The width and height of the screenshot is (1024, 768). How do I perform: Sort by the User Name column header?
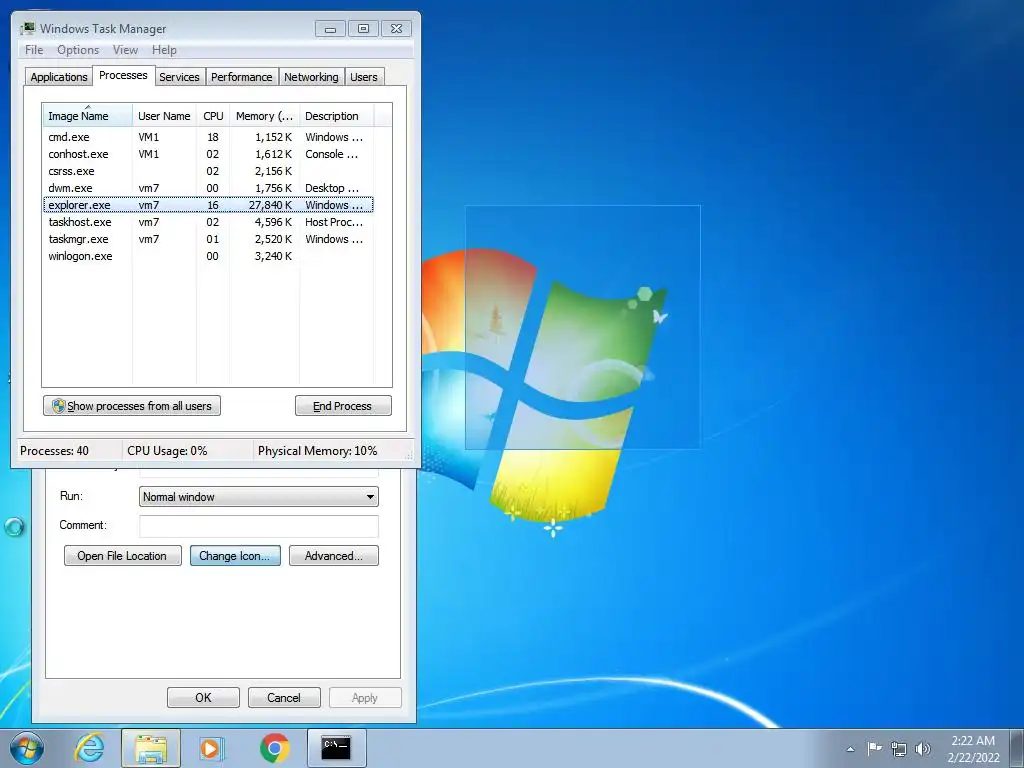pyautogui.click(x=164, y=116)
